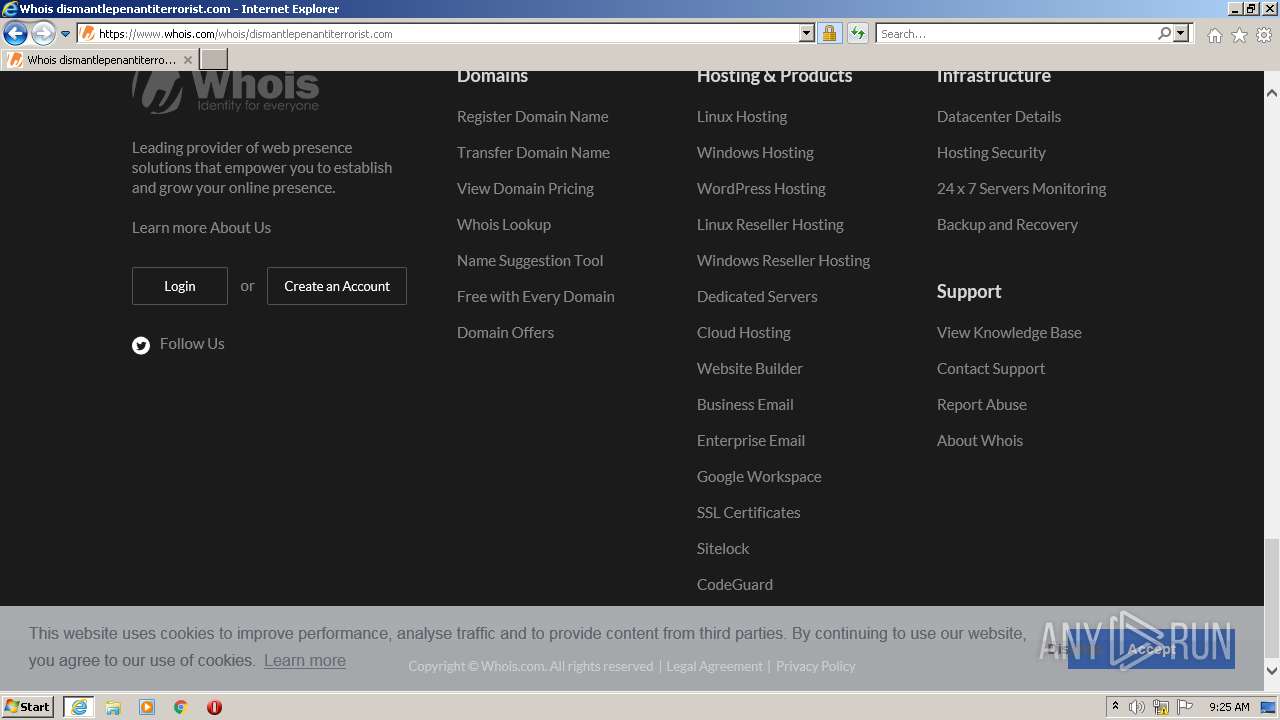The image size is (1280, 720).
Task: Click the refresh page icon
Action: pyautogui.click(x=857, y=34)
